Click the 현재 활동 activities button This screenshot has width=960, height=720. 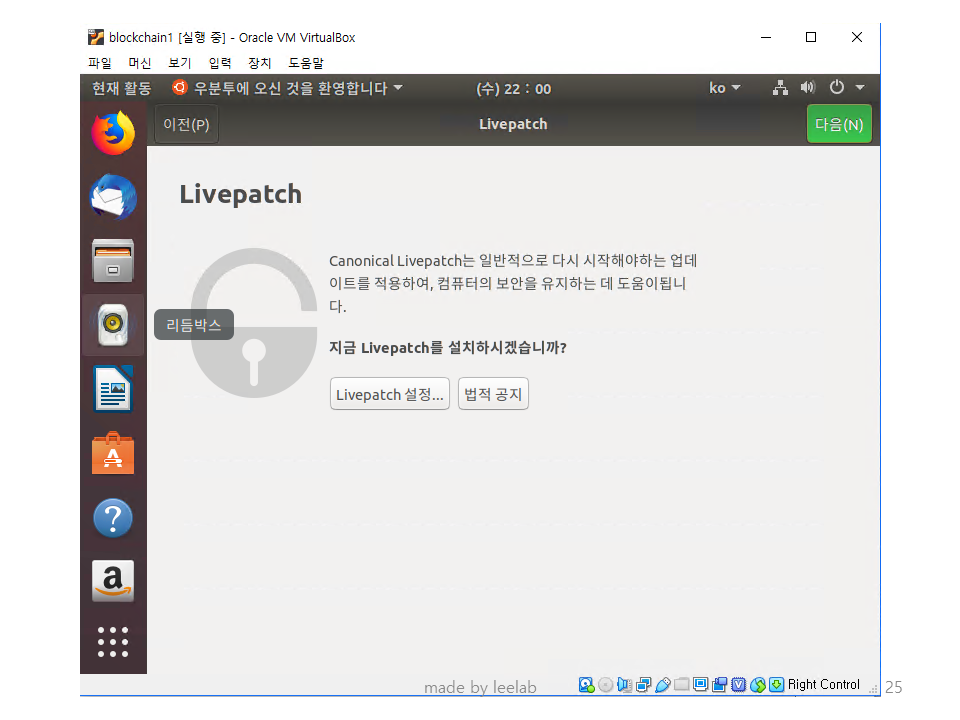[121, 88]
